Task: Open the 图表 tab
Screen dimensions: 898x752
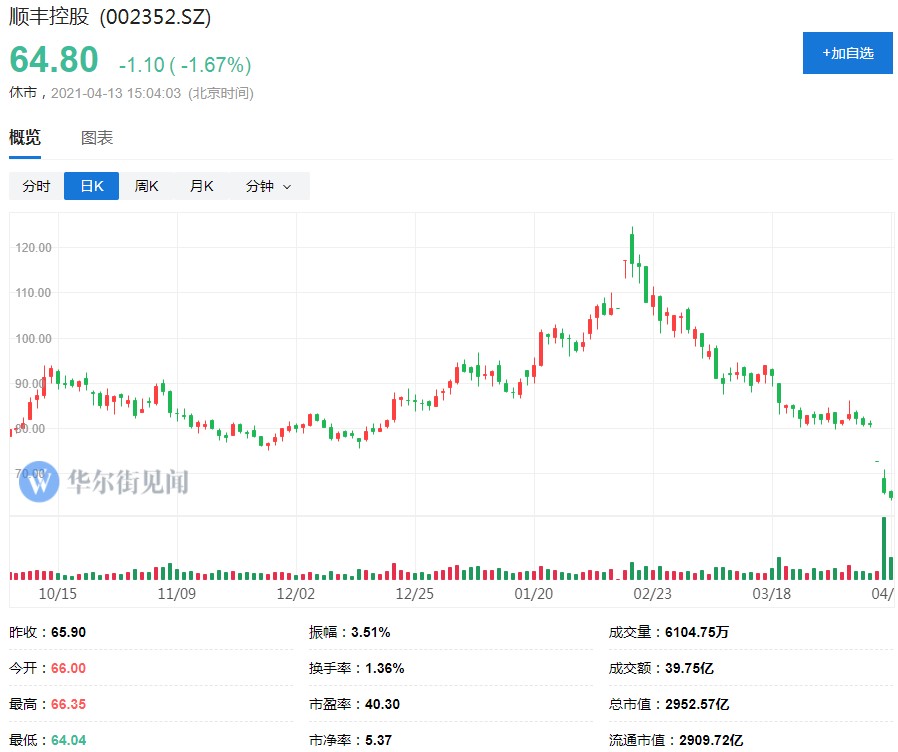Action: pos(97,138)
